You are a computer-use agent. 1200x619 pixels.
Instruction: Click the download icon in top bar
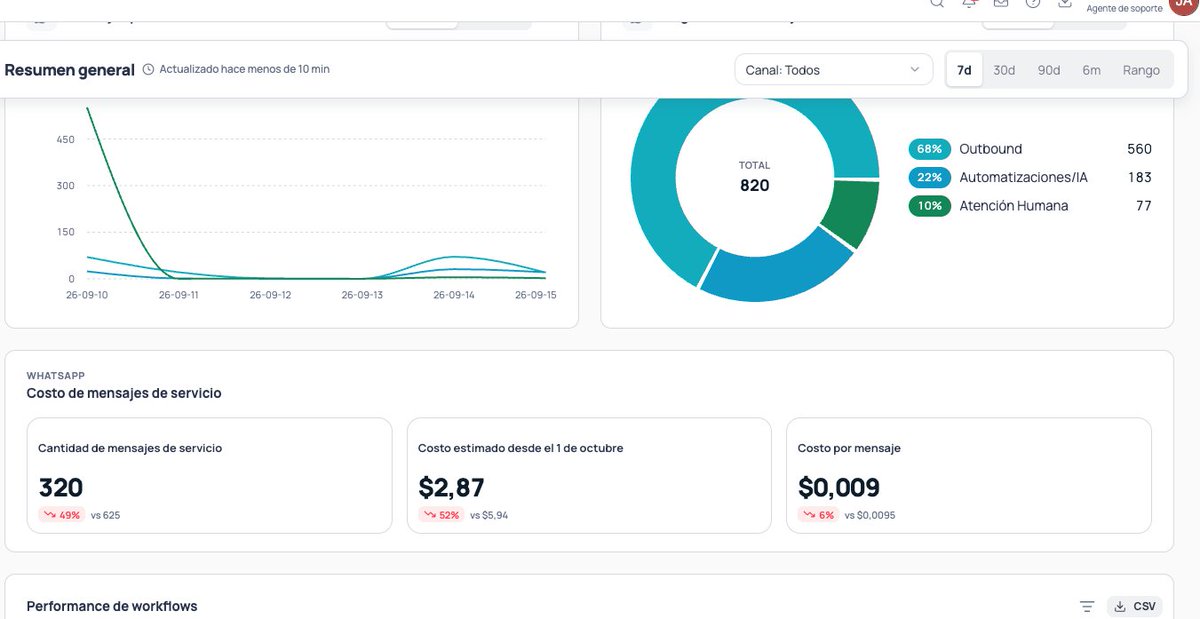1065,3
